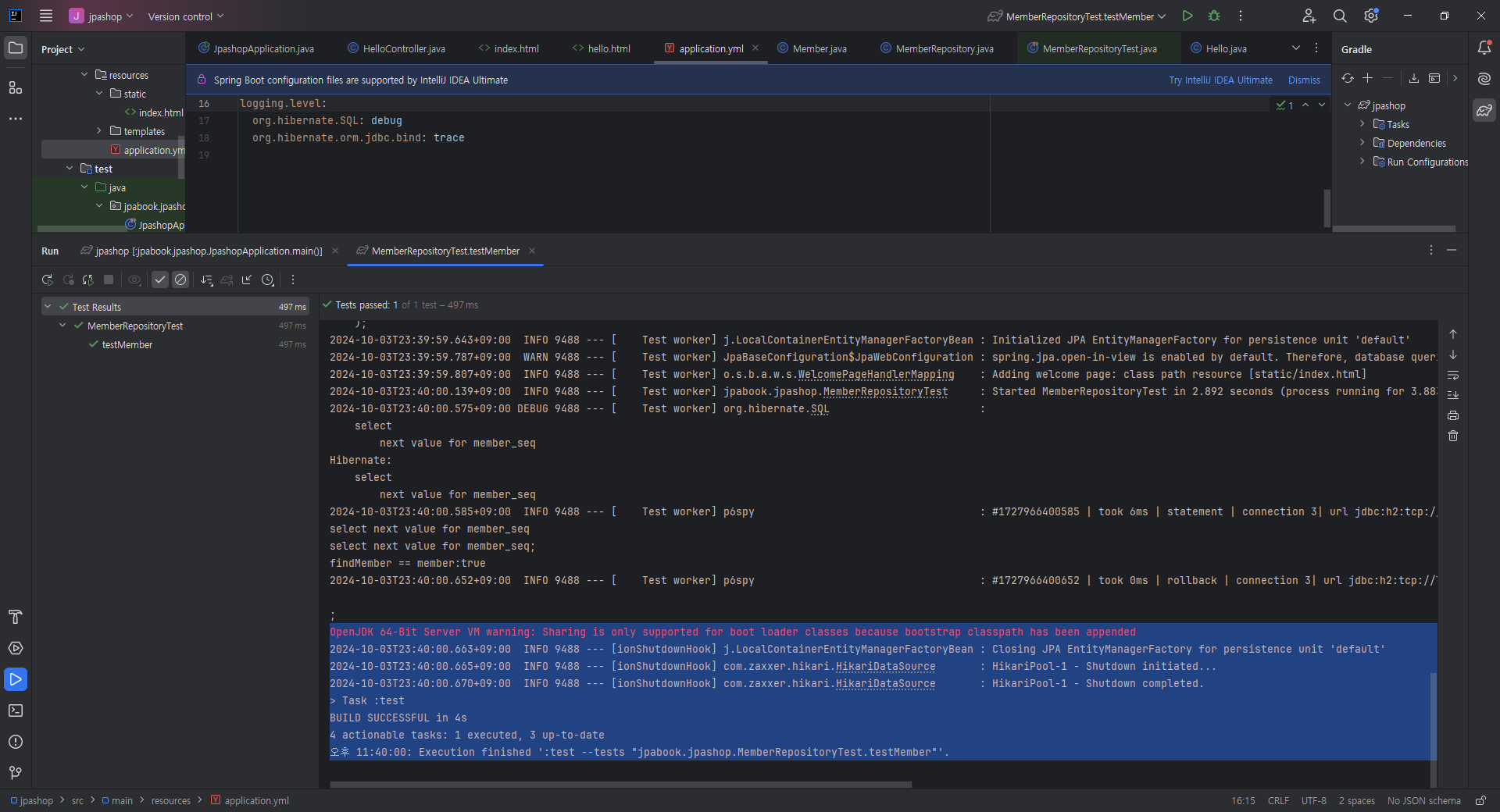Run MemberRepositoryTest with the green play icon

tap(1187, 16)
